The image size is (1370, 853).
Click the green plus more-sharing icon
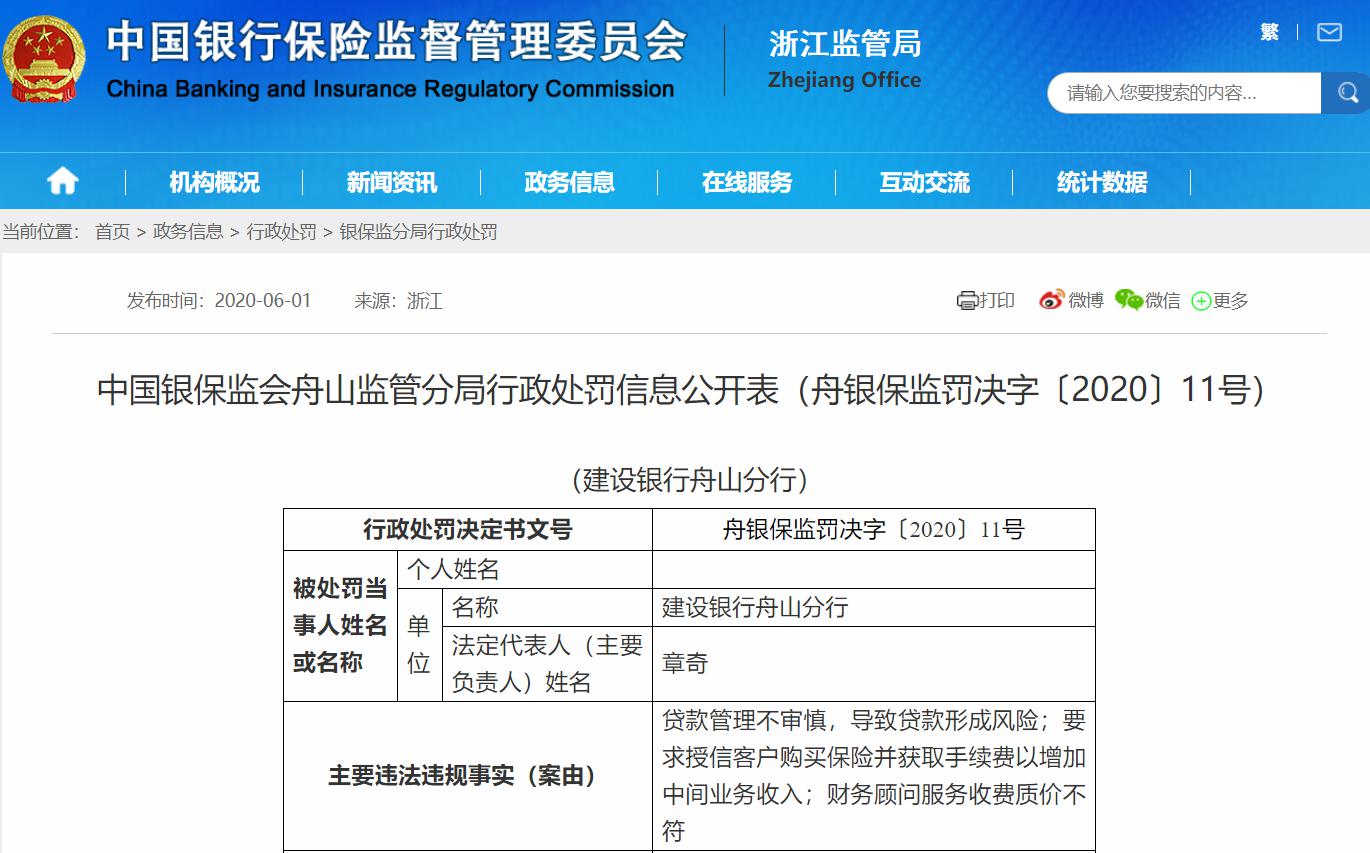click(x=1201, y=301)
